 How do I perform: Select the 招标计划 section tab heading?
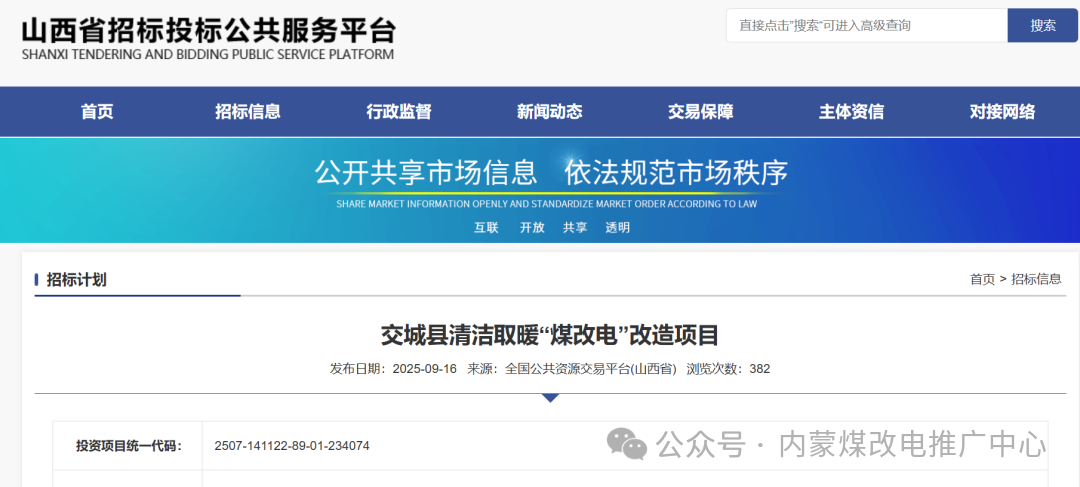tap(76, 279)
